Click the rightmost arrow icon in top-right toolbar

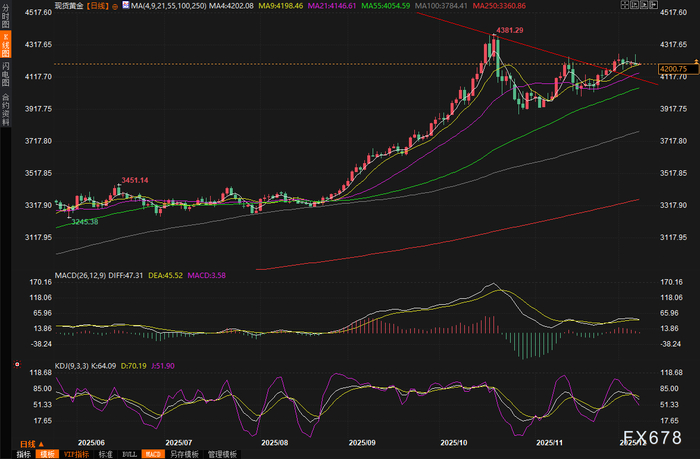654,4
